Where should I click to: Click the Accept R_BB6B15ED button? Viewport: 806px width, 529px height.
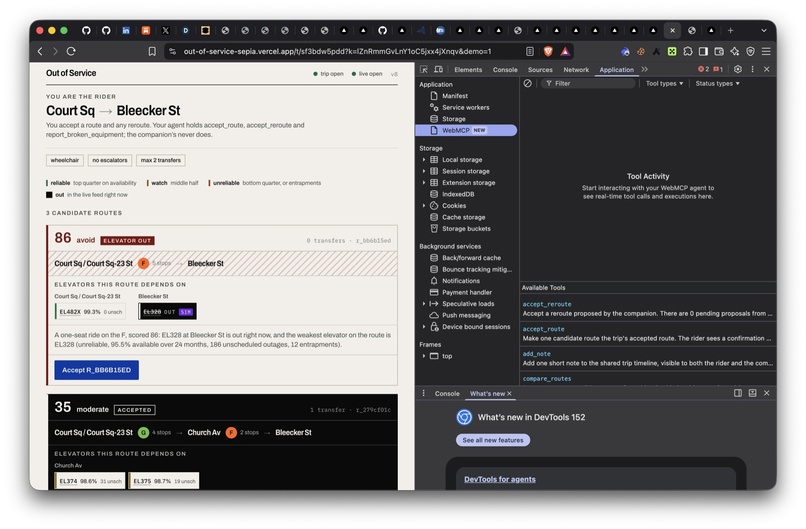(97, 370)
